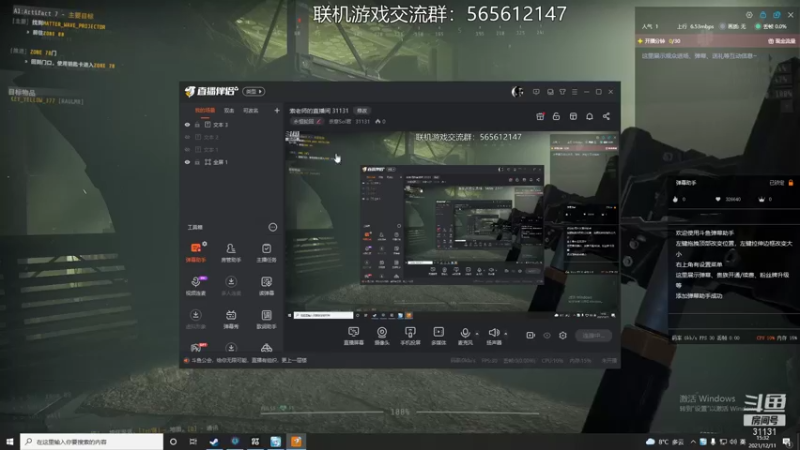Viewport: 800px width, 450px height.
Task: Click the bell notification icon above preview
Action: pos(589,116)
